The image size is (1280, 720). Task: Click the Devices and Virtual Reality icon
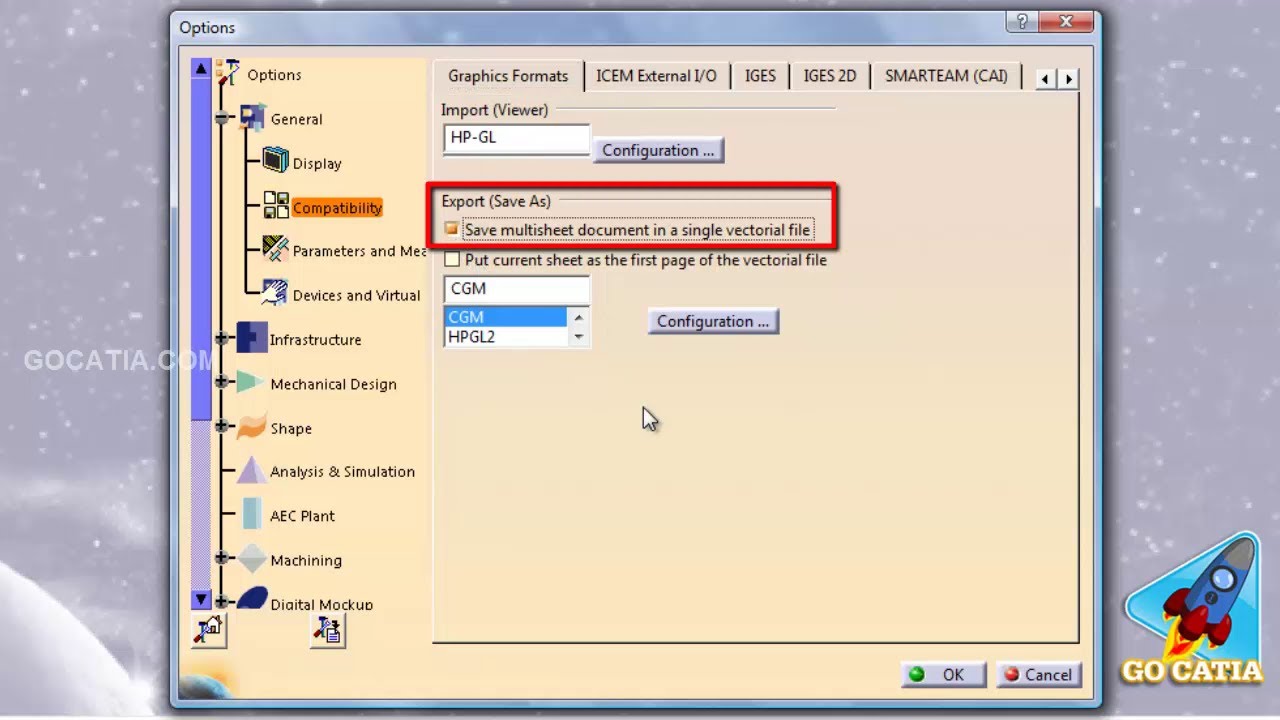275,293
